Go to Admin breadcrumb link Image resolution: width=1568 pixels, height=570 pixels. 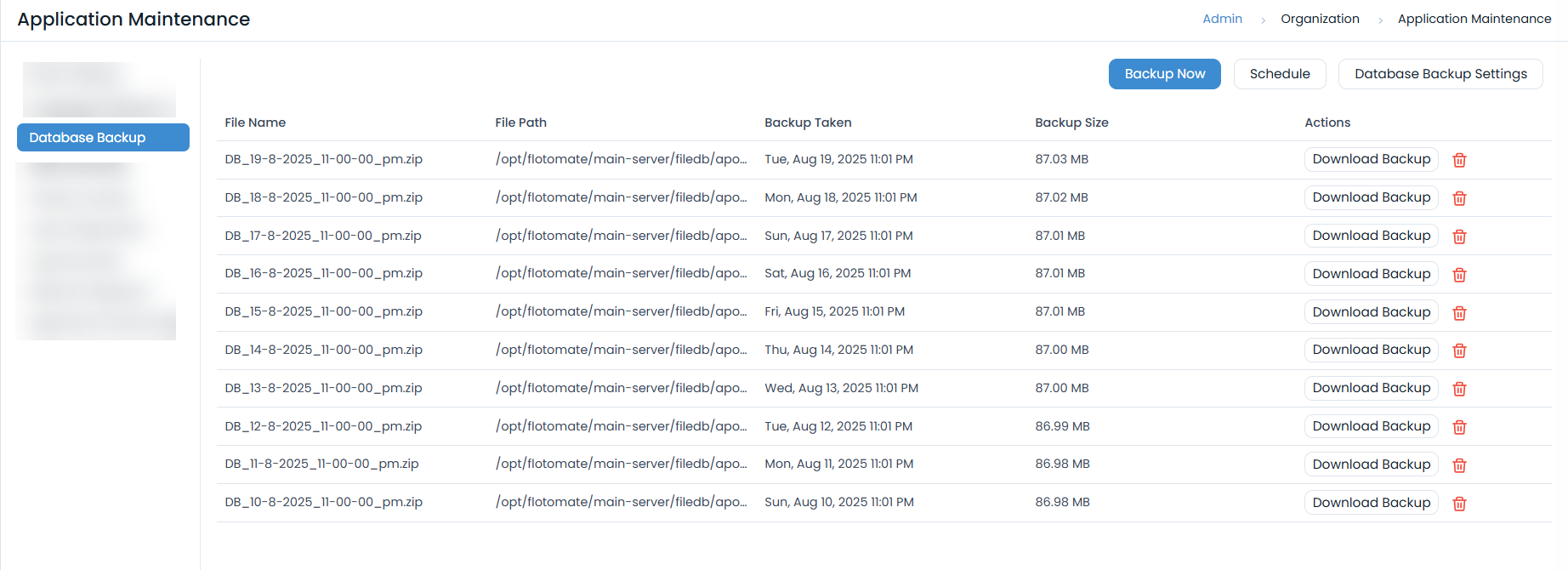point(1222,19)
